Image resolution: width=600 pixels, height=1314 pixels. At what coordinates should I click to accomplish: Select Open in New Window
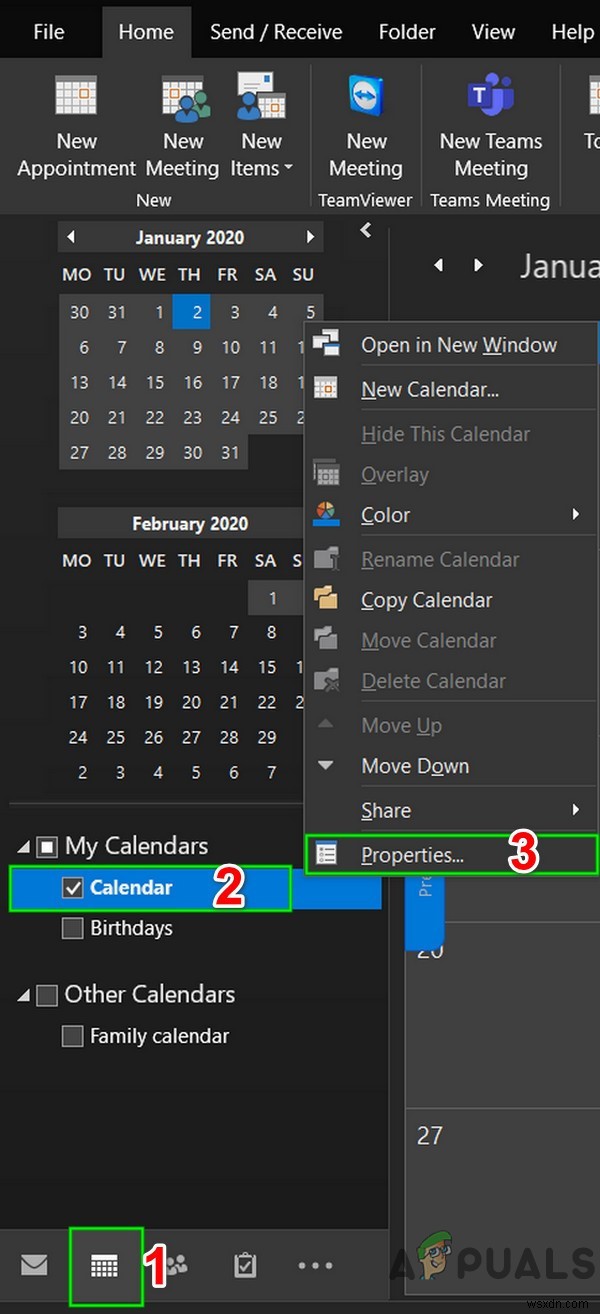coord(459,344)
